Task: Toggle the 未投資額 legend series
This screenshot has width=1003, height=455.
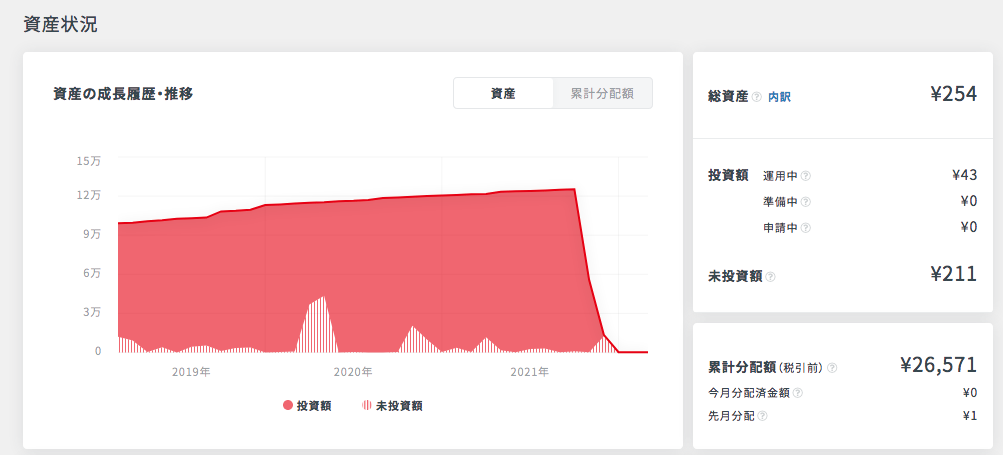Action: coord(392,406)
